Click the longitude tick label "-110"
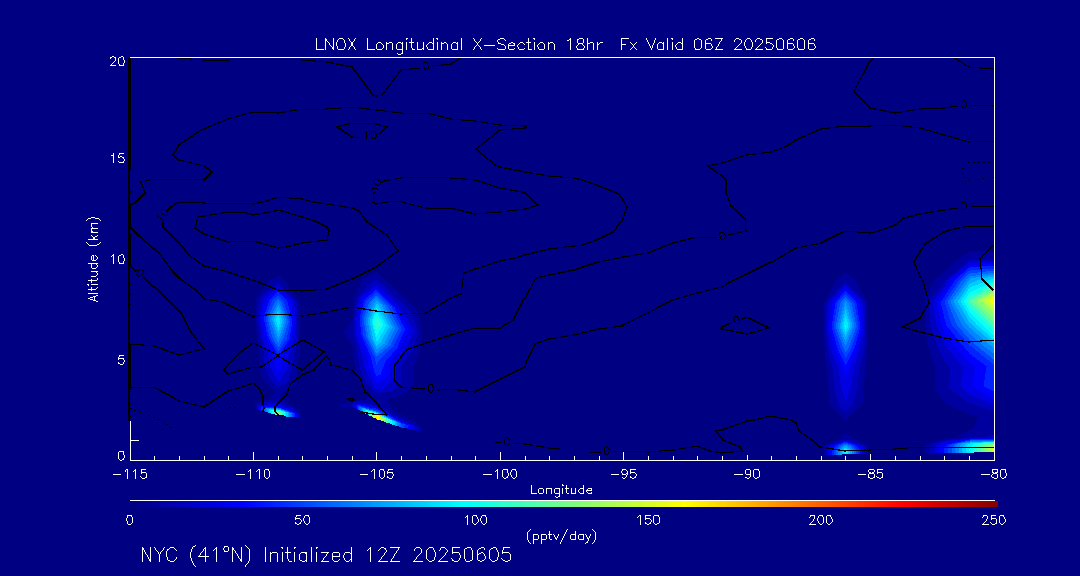Screen dimensions: 1080x576 [x=253, y=475]
